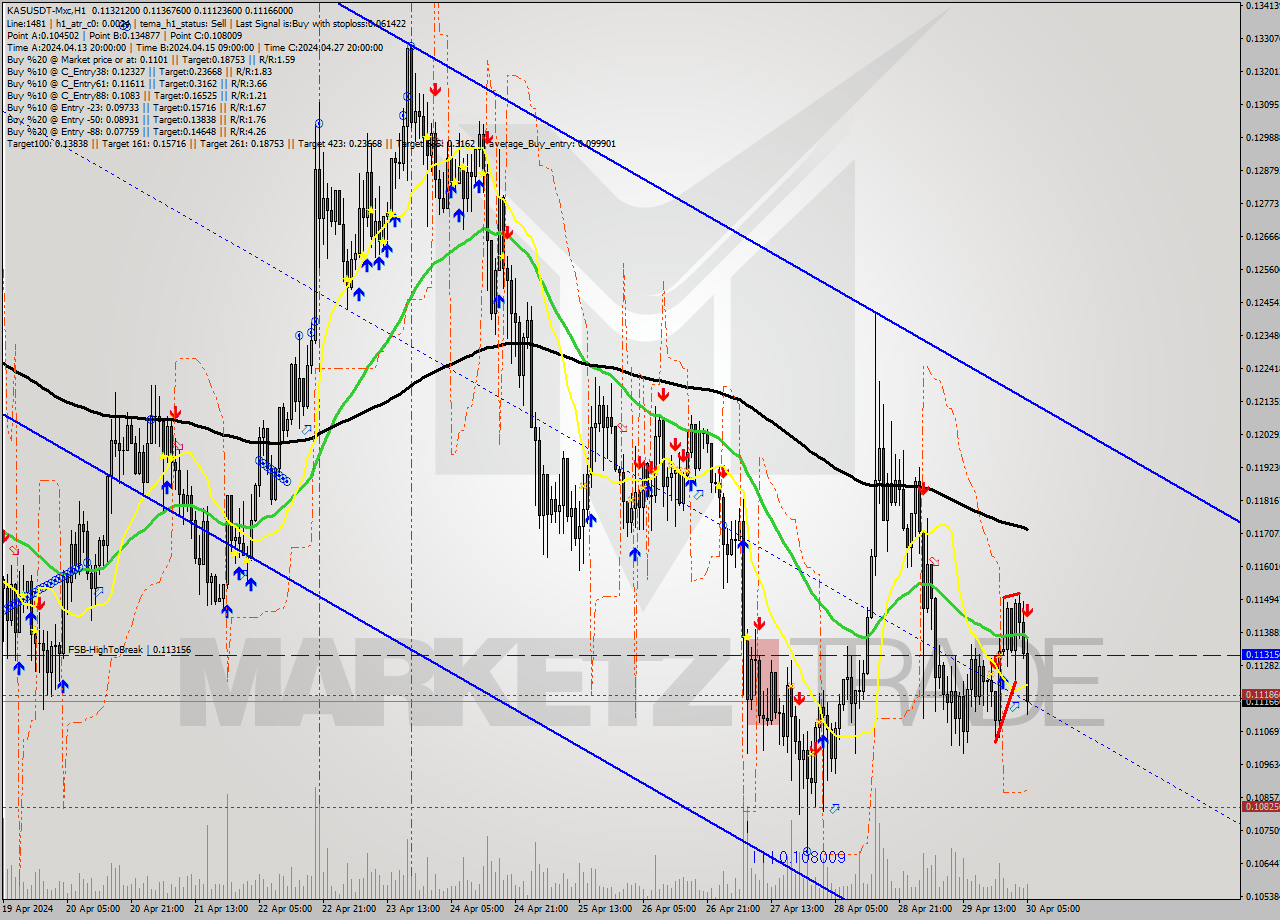Click the FSB-HighToBreak 0.113156 label
Screen dimensions: 1280x920
coord(129,650)
